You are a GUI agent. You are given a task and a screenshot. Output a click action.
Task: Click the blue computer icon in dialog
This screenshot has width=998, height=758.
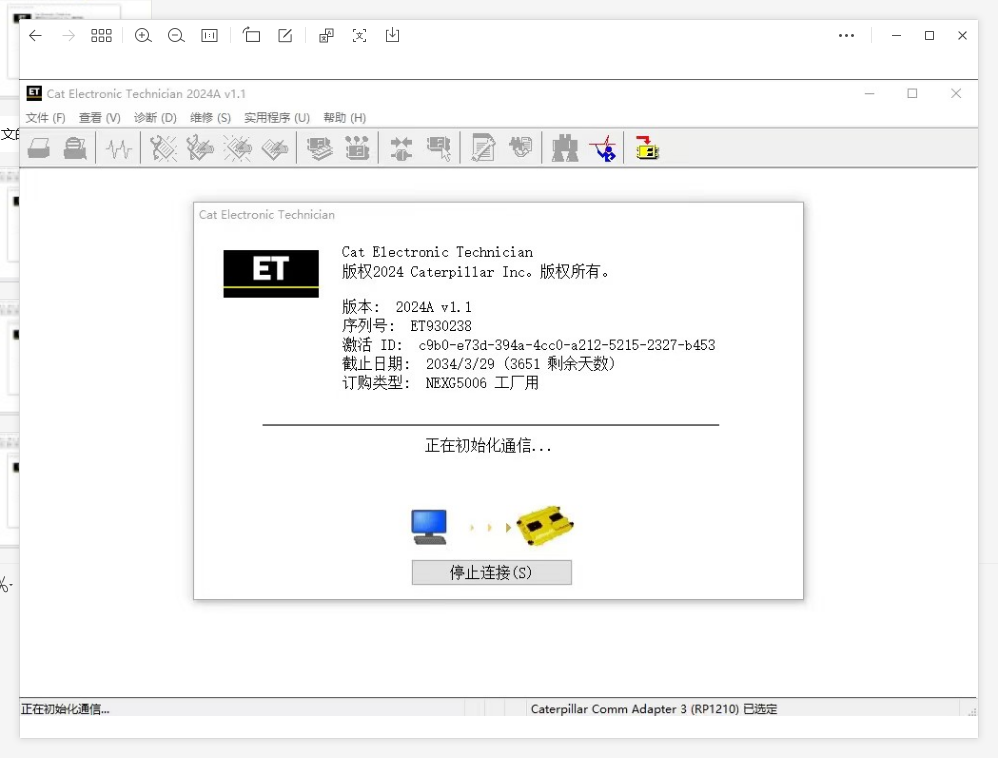click(429, 527)
